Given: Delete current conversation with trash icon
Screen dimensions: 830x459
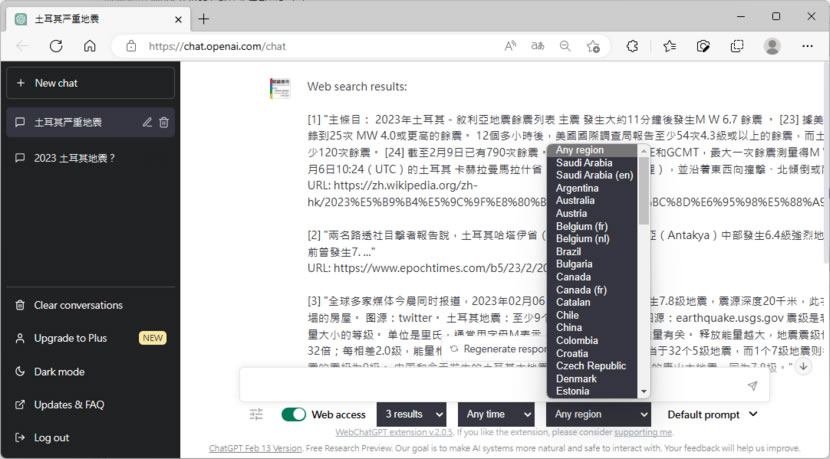Looking at the screenshot, I should tap(164, 122).
